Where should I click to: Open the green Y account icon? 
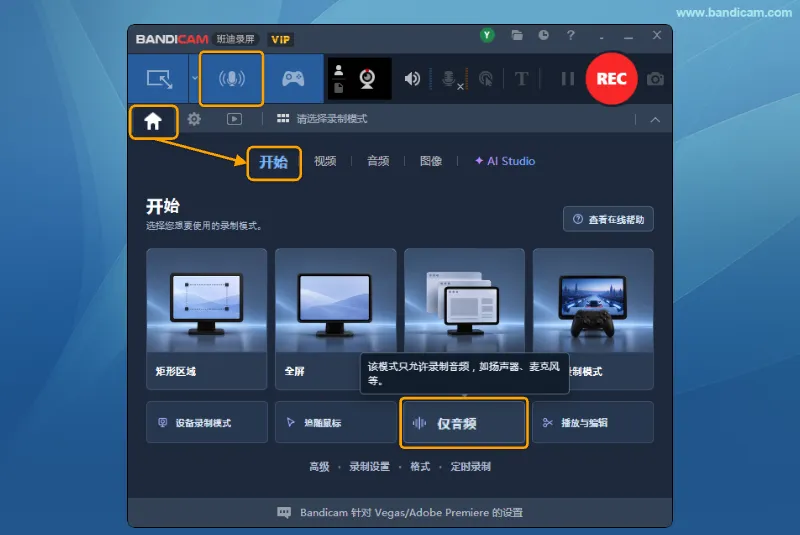tap(487, 35)
